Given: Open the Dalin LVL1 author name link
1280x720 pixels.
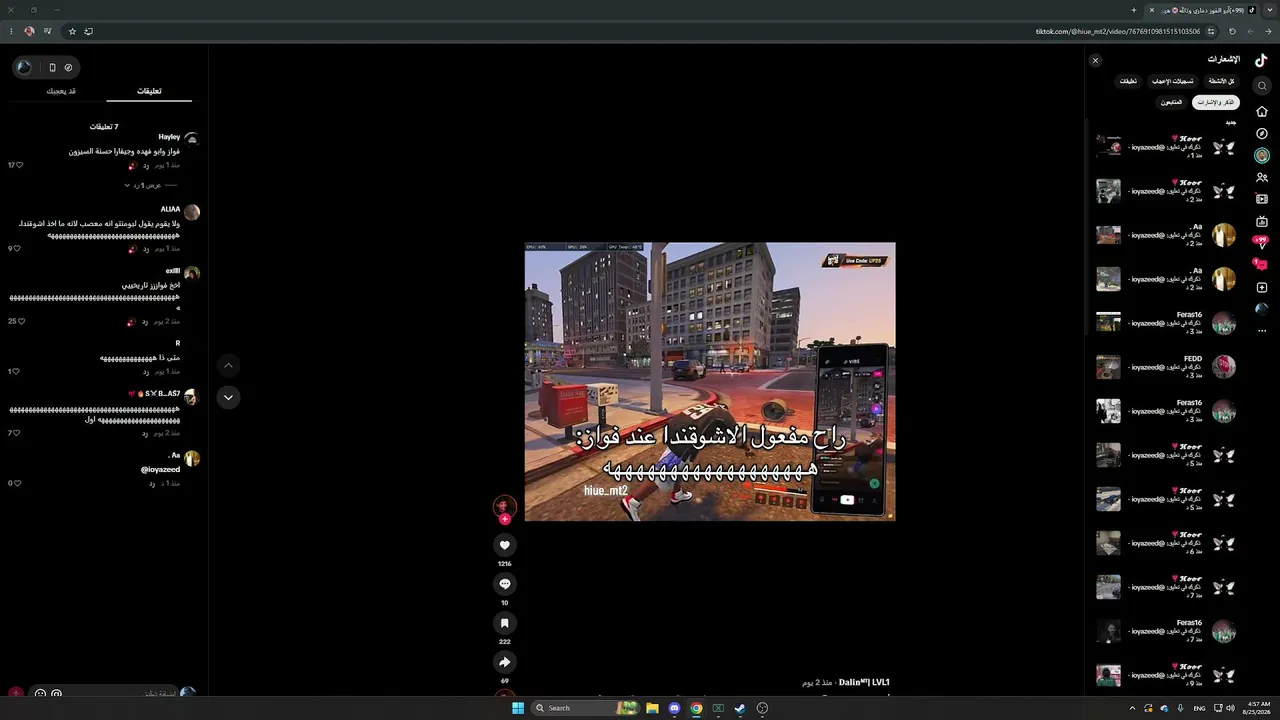Looking at the screenshot, I should [864, 682].
